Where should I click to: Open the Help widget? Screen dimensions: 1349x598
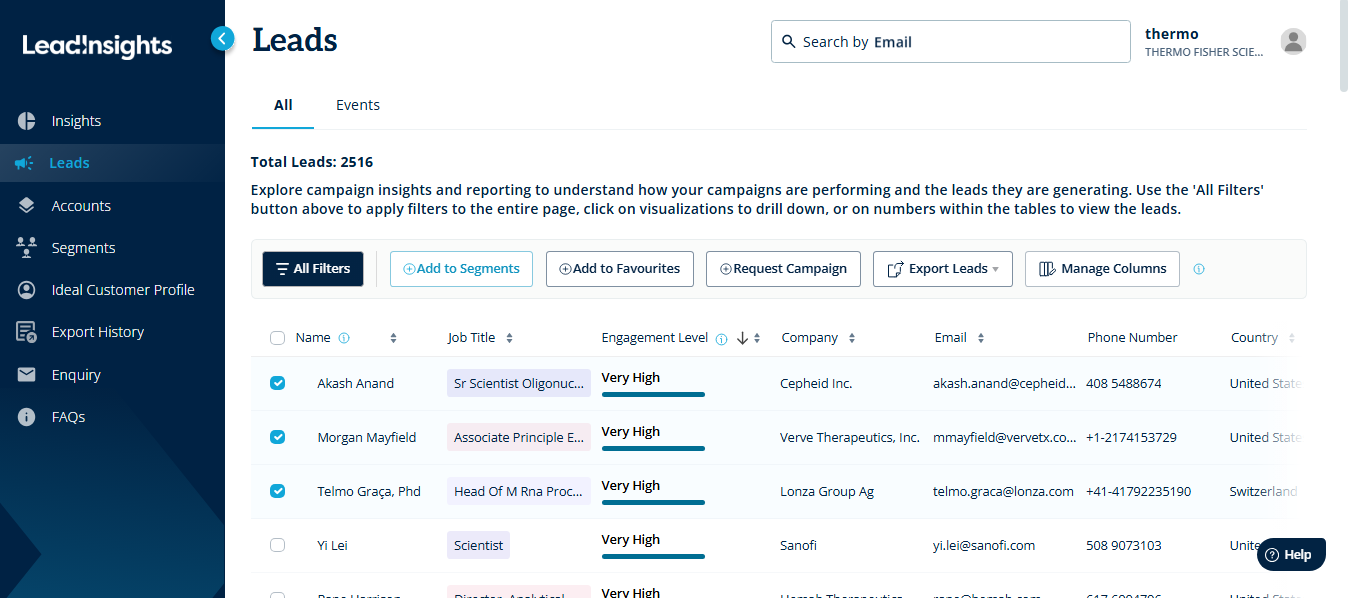coord(1291,555)
